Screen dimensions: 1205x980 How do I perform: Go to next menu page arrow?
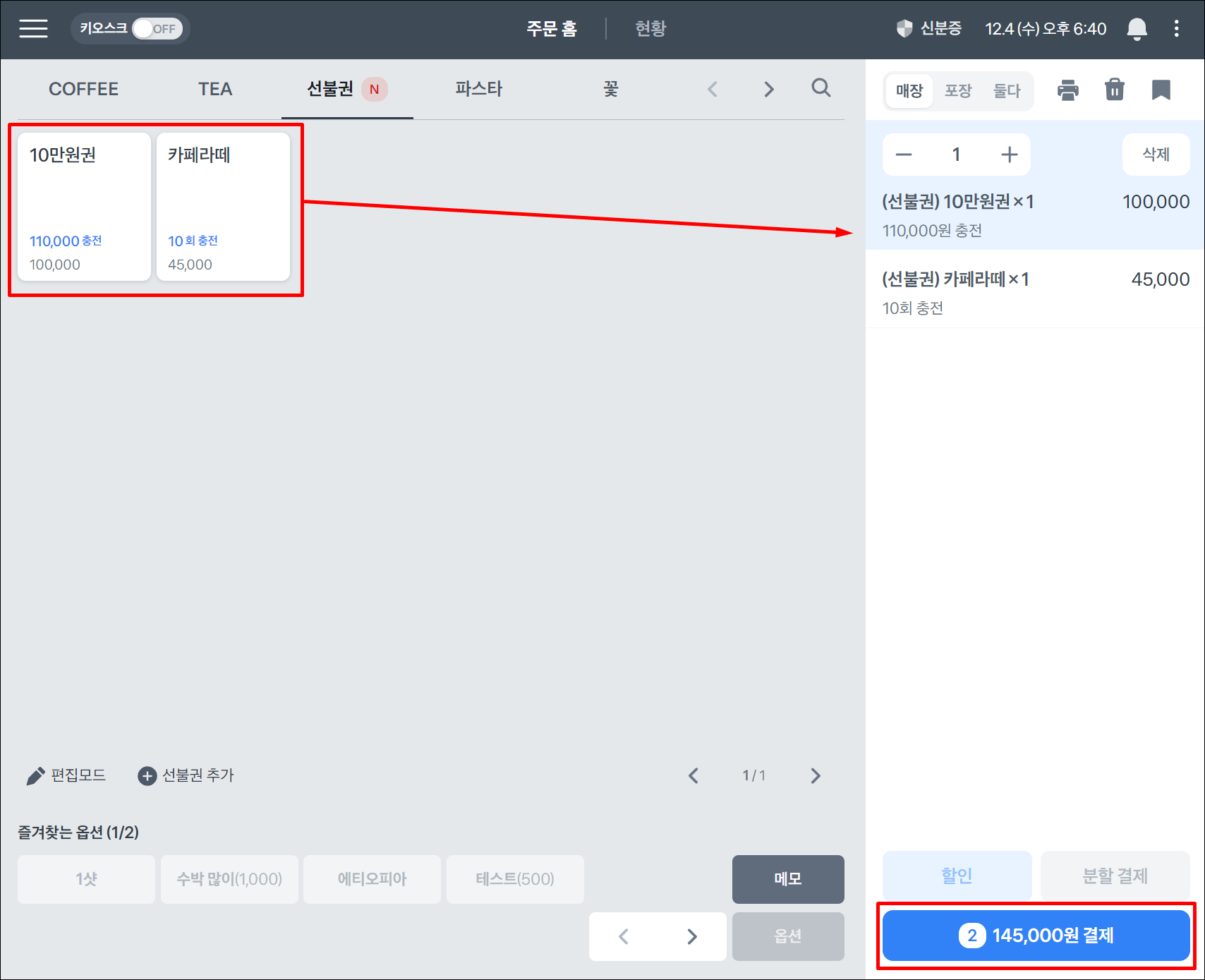[x=816, y=776]
